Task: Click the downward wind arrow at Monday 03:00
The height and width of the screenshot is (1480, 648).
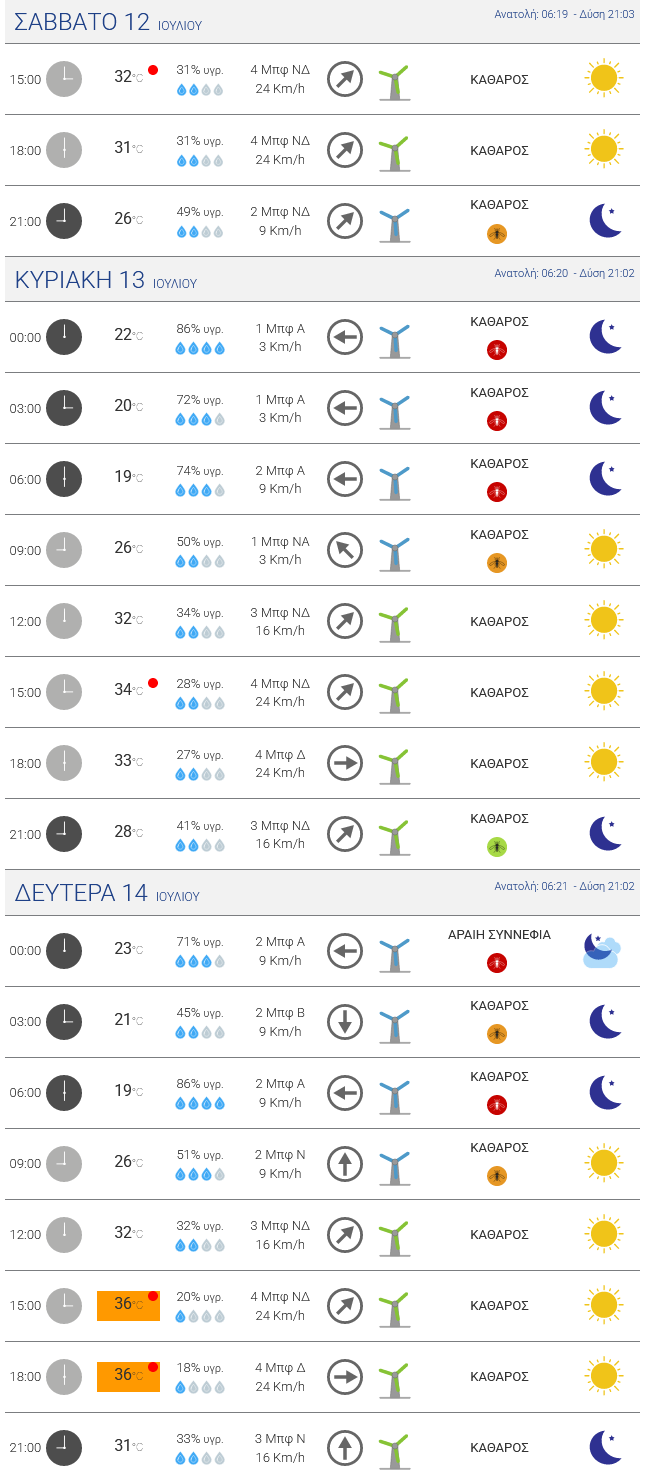Action: [345, 1022]
